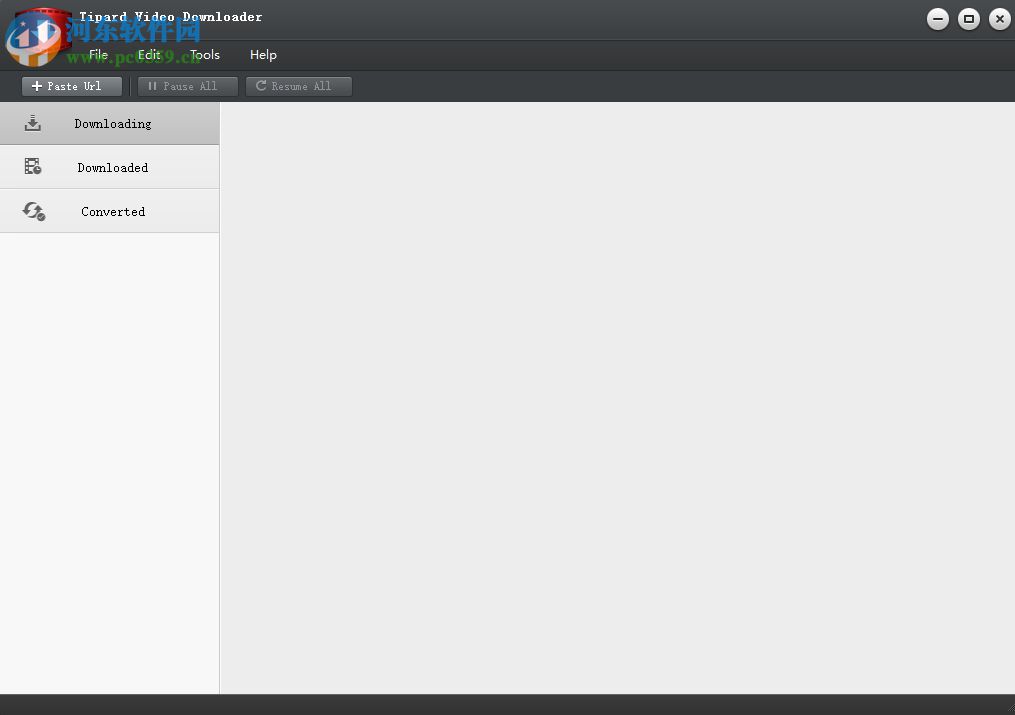Open the Tools menu
Viewport: 1015px width, 715px height.
pos(204,55)
